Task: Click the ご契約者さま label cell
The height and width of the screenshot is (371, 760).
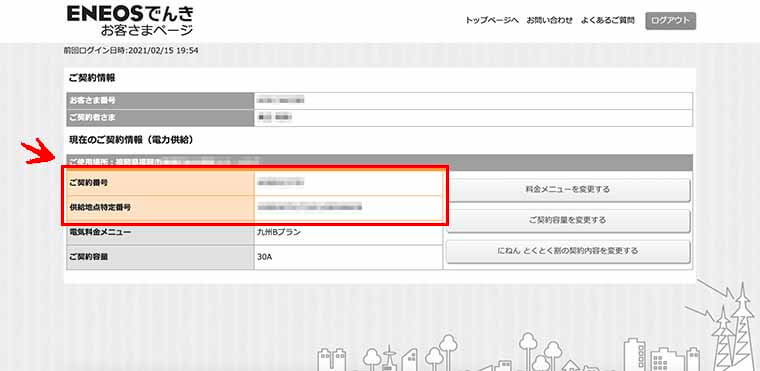Action: pyautogui.click(x=160, y=117)
